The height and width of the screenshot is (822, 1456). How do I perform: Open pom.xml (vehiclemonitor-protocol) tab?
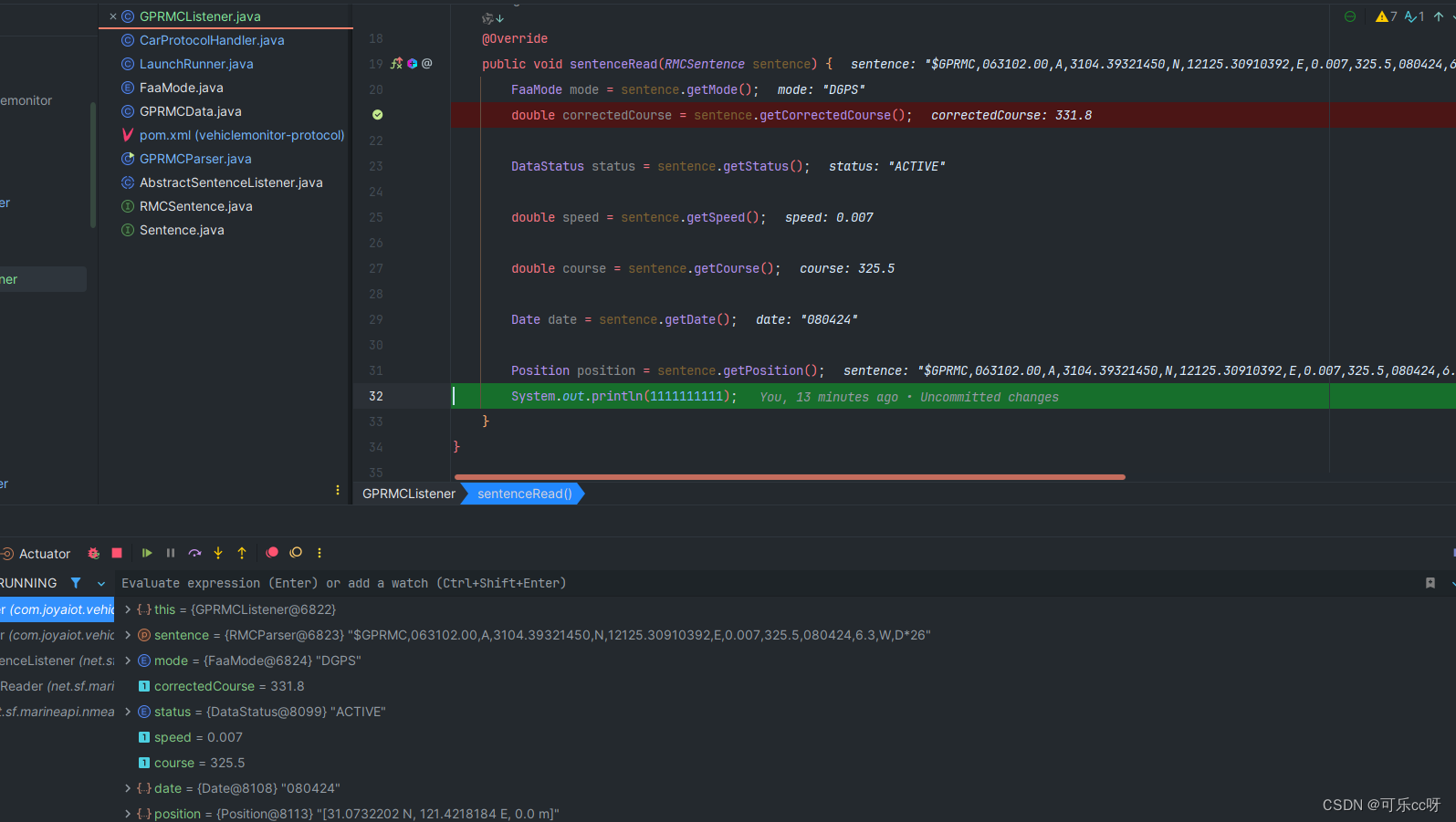tap(242, 135)
